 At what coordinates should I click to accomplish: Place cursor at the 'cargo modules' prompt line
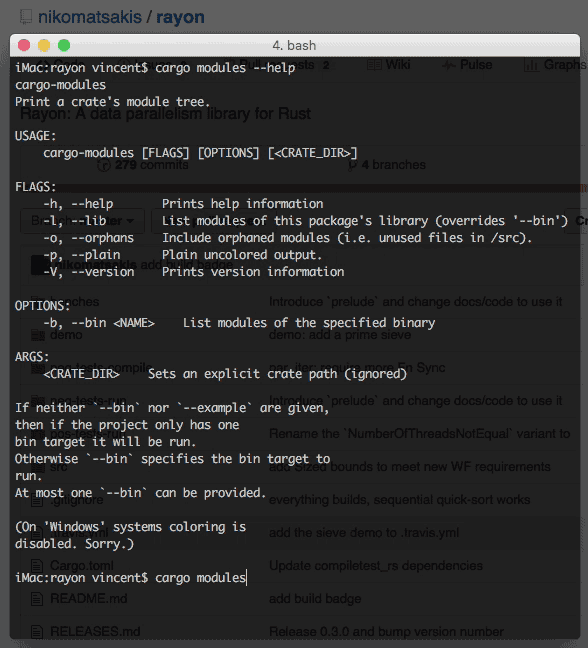131,578
